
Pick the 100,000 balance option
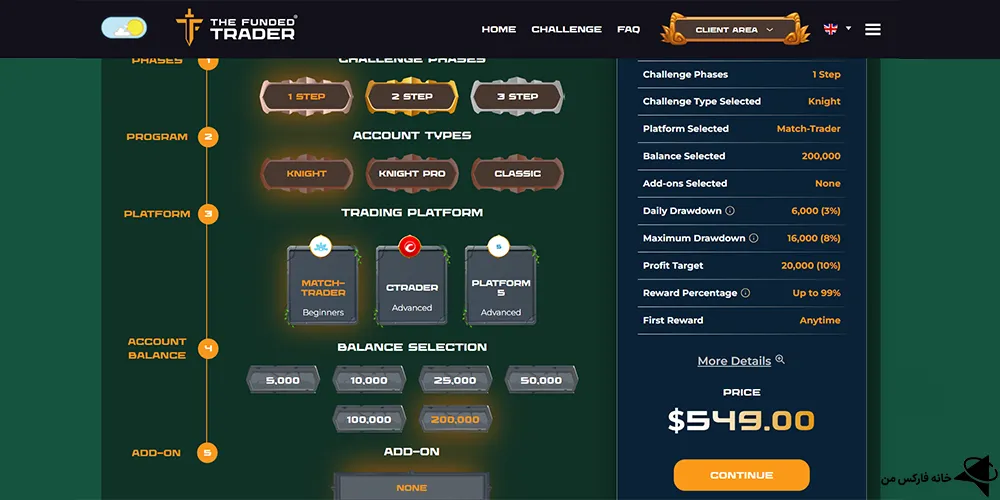click(369, 419)
